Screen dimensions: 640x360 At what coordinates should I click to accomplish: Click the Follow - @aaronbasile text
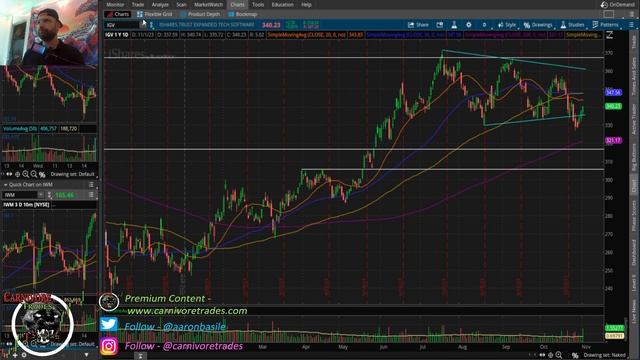[175, 327]
